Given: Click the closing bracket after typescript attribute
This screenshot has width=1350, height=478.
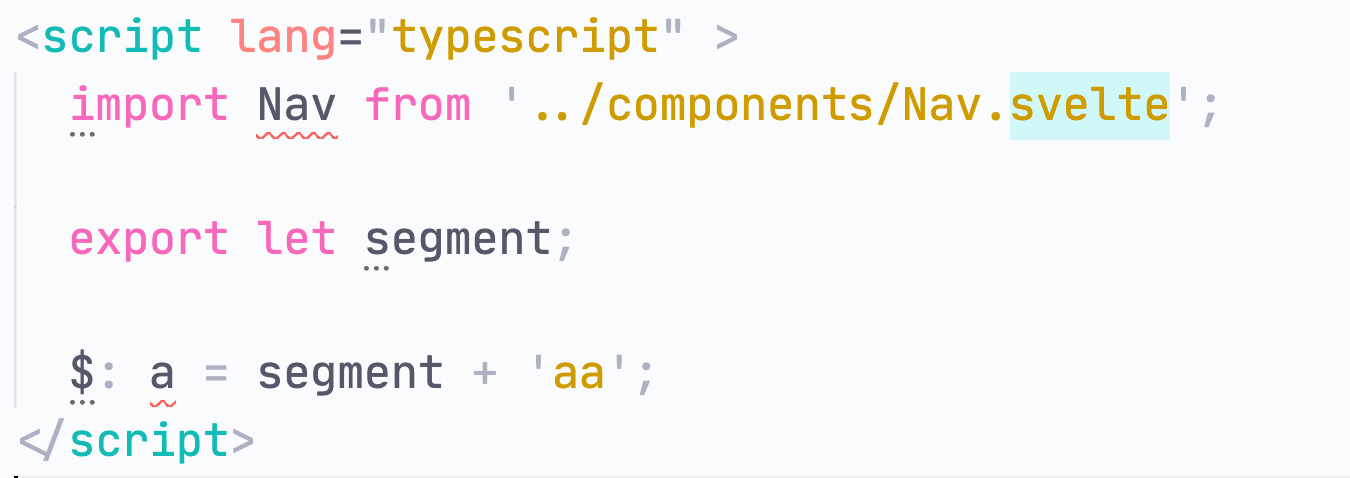Looking at the screenshot, I should (x=727, y=39).
